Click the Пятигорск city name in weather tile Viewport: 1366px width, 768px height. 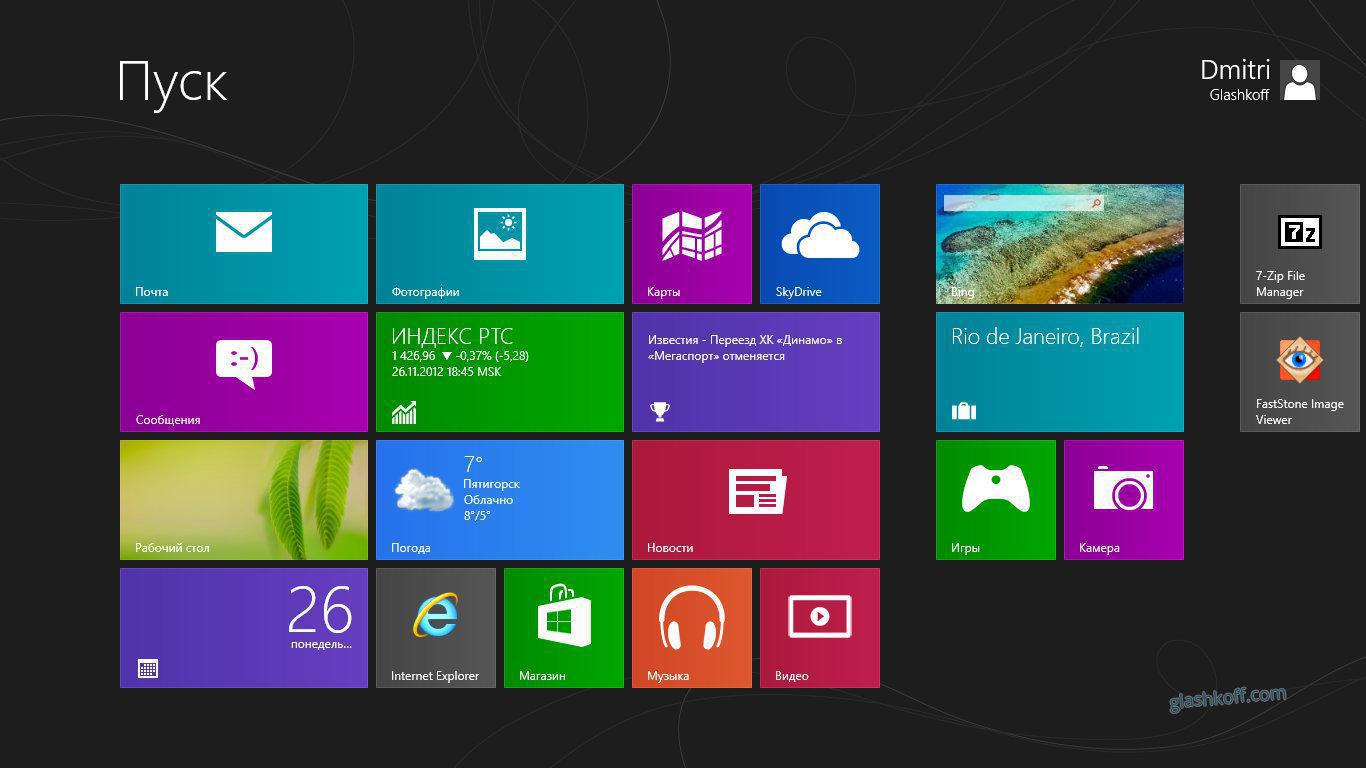[x=491, y=484]
